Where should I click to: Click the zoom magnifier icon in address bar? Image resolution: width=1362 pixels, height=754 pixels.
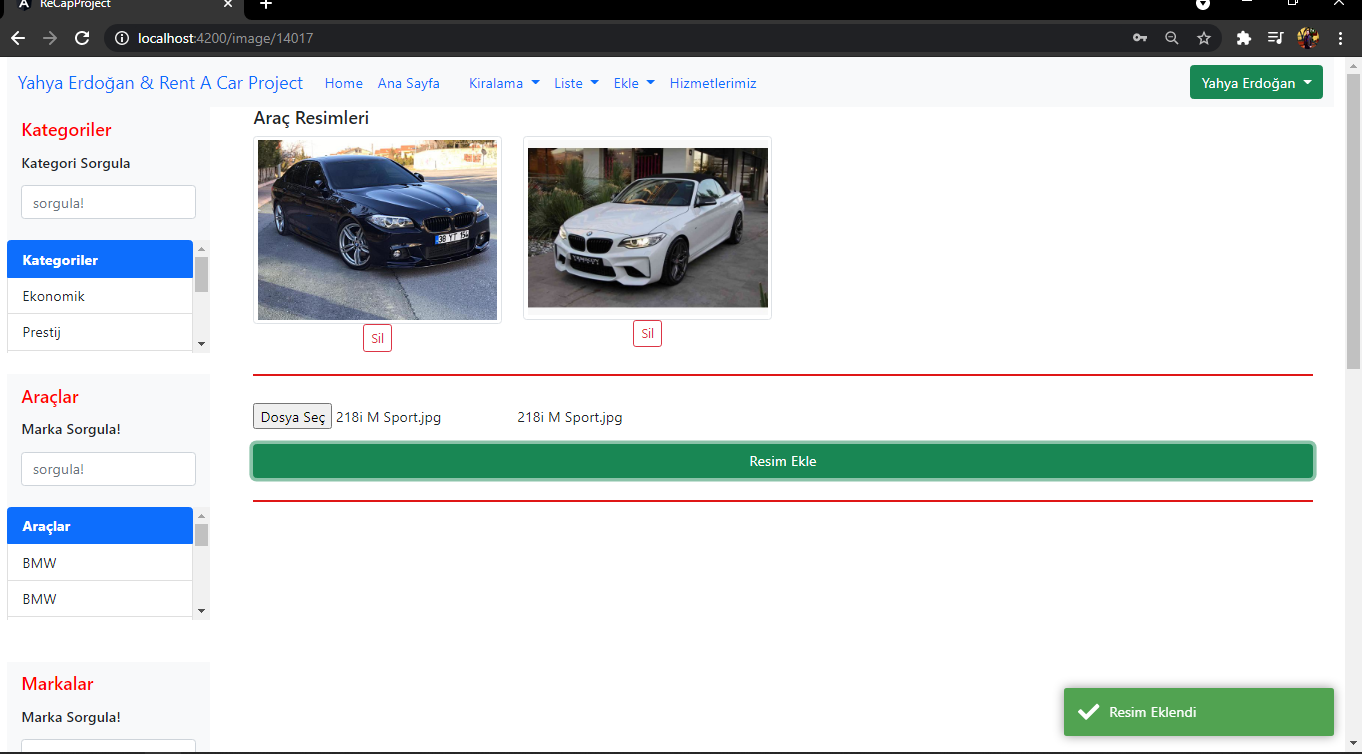(1171, 37)
